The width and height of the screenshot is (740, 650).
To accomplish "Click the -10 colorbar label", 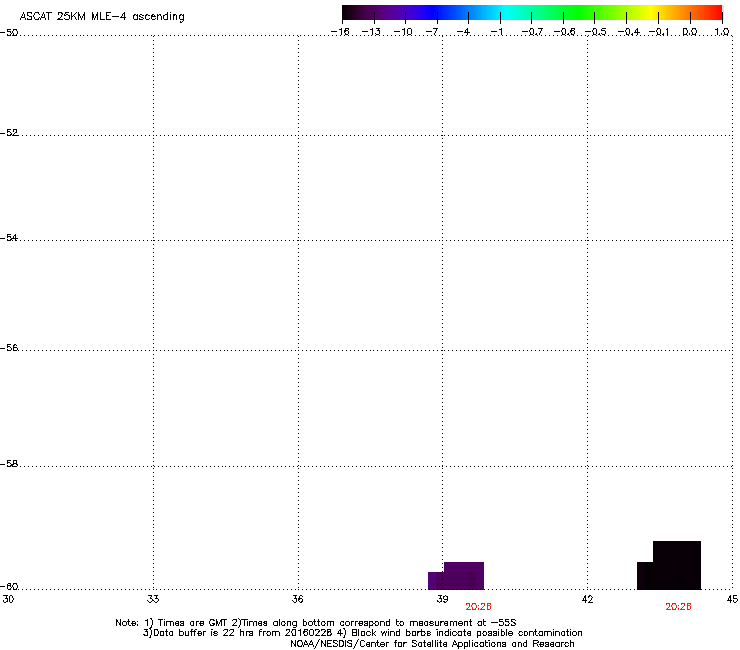I will tap(403, 32).
